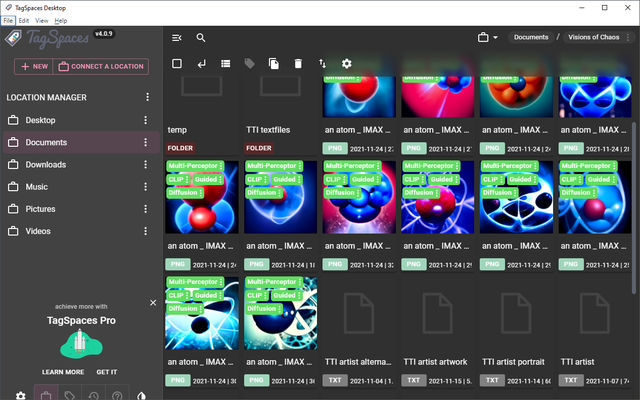Screen dimensions: 640x400
Task: Open the Location Manager three-dot menu
Action: pyautogui.click(x=147, y=97)
